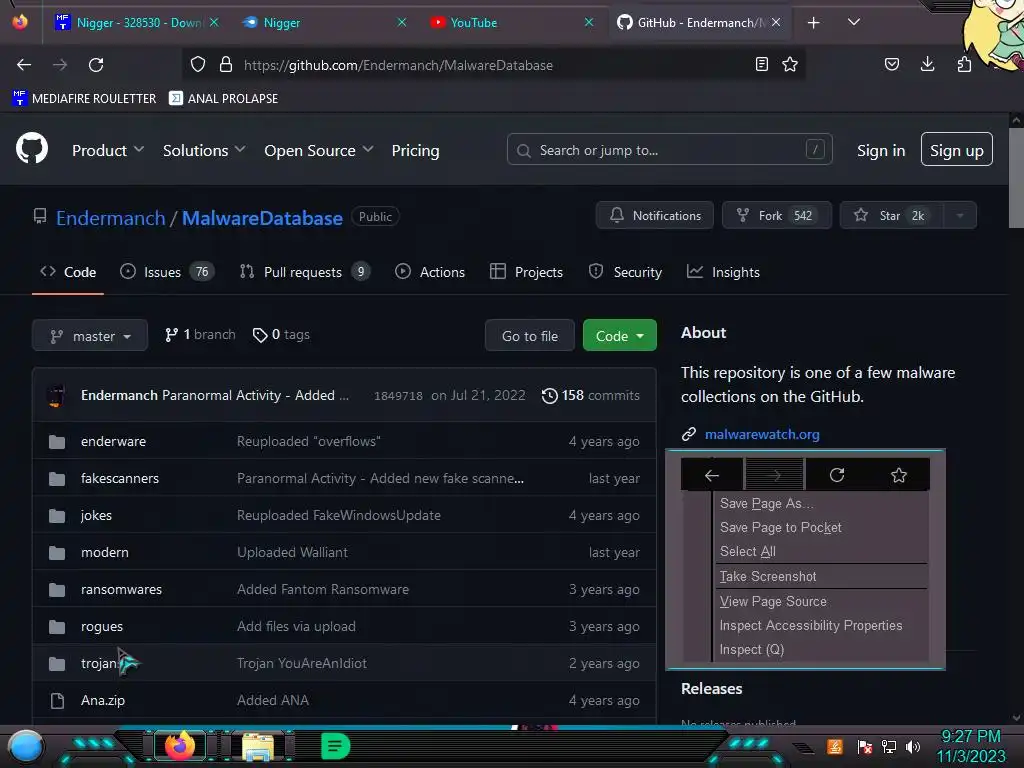Screen dimensions: 1024x768
Task: Click the network tray icon
Action: 889,746
